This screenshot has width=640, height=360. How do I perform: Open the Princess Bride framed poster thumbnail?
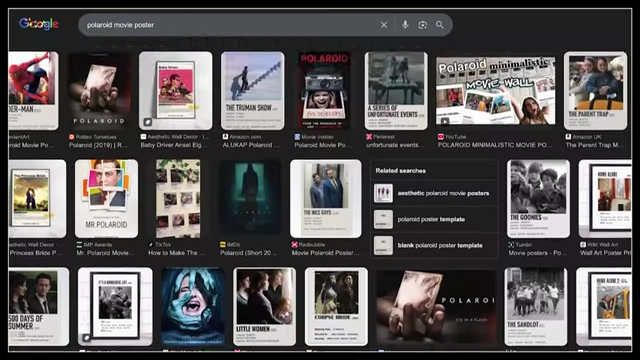click(x=37, y=198)
